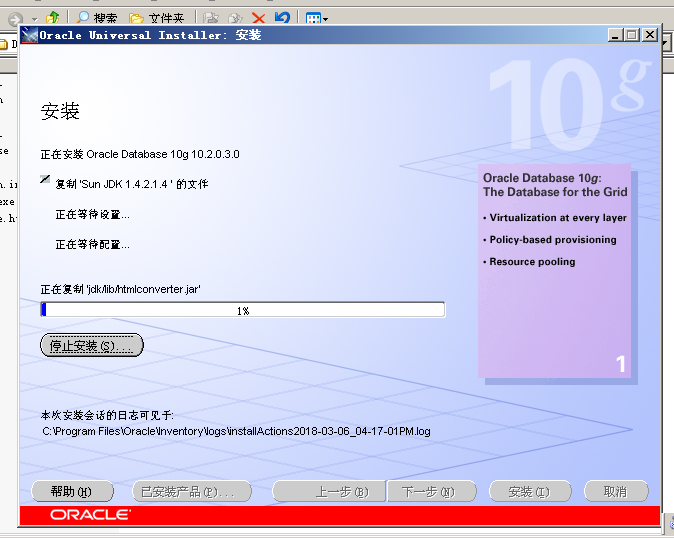This screenshot has width=674, height=538.
Task: Click the 上一步(B) back button
Action: [x=329, y=491]
